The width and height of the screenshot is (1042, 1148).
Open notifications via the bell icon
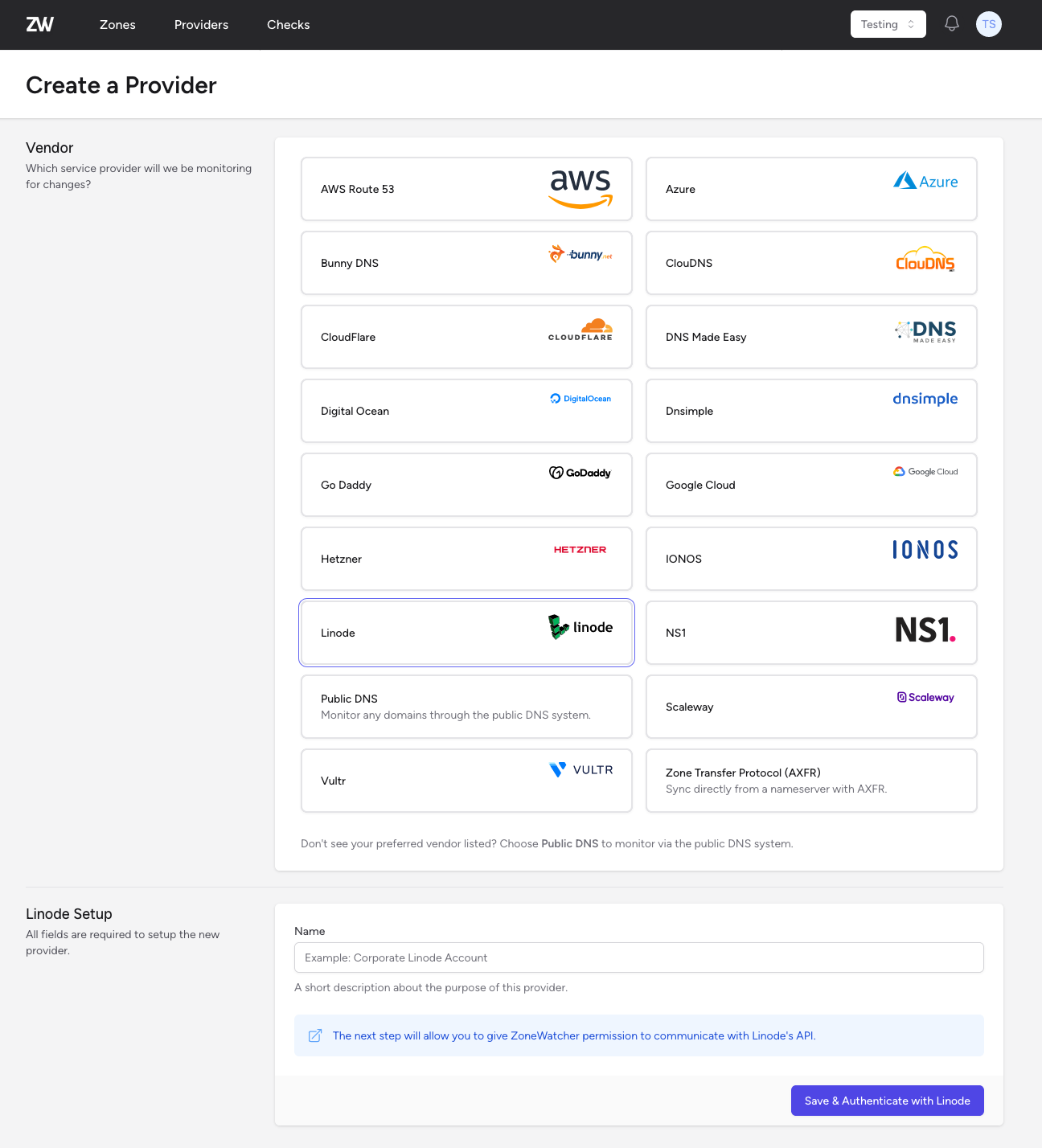(x=951, y=24)
